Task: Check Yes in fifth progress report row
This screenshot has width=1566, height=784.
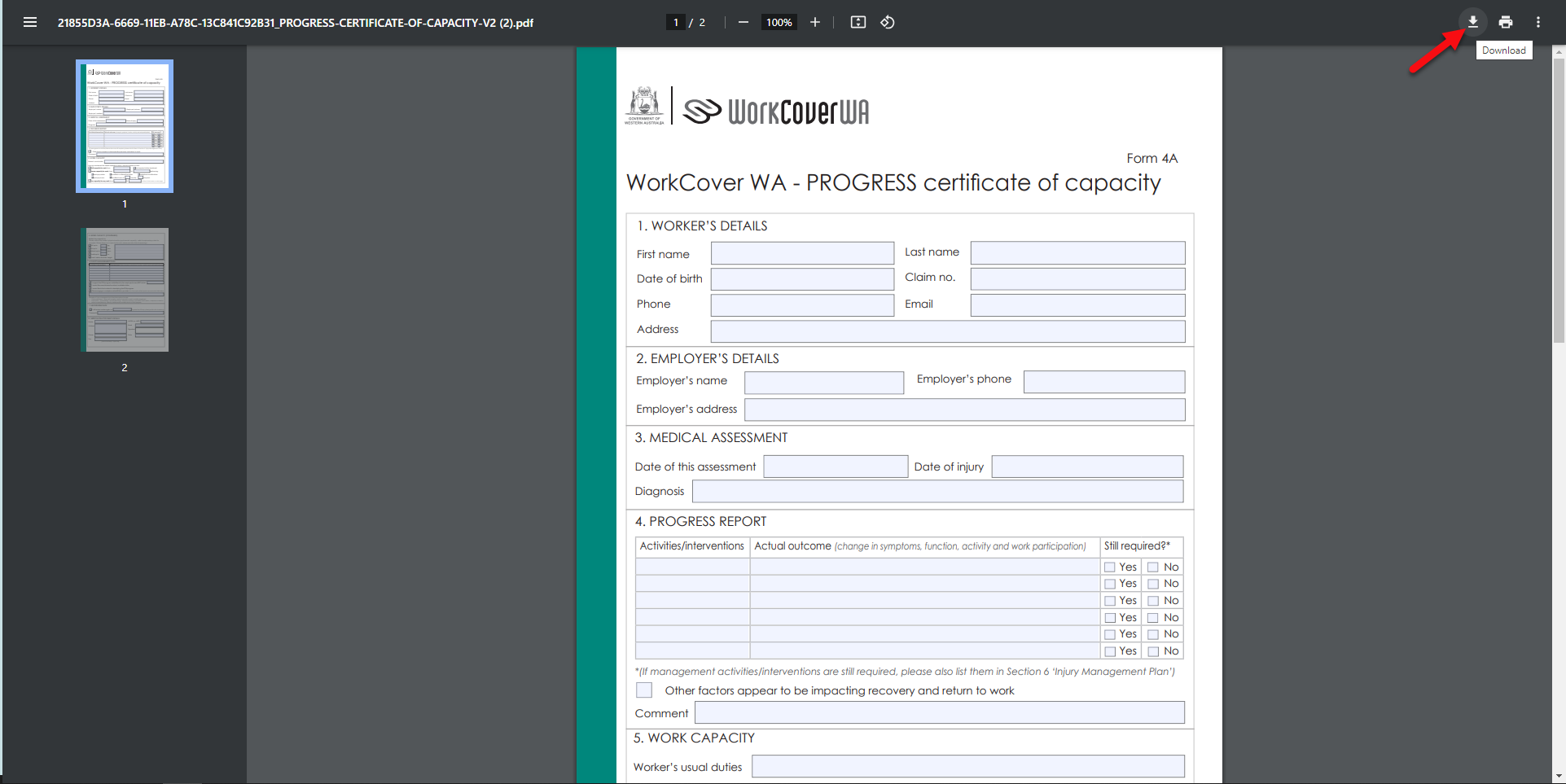Action: 1110,634
